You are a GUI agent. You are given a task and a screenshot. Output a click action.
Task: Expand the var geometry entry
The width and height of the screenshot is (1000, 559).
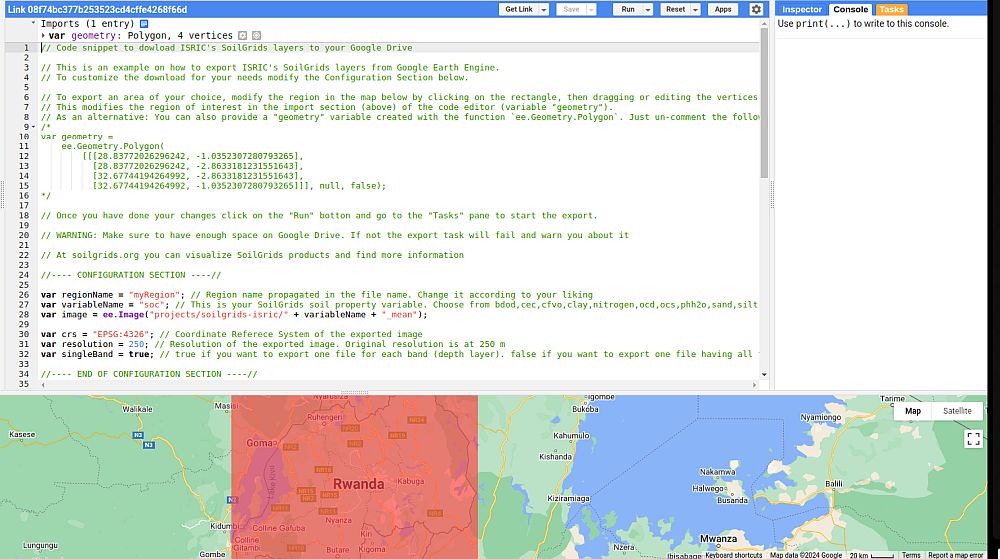coord(42,35)
